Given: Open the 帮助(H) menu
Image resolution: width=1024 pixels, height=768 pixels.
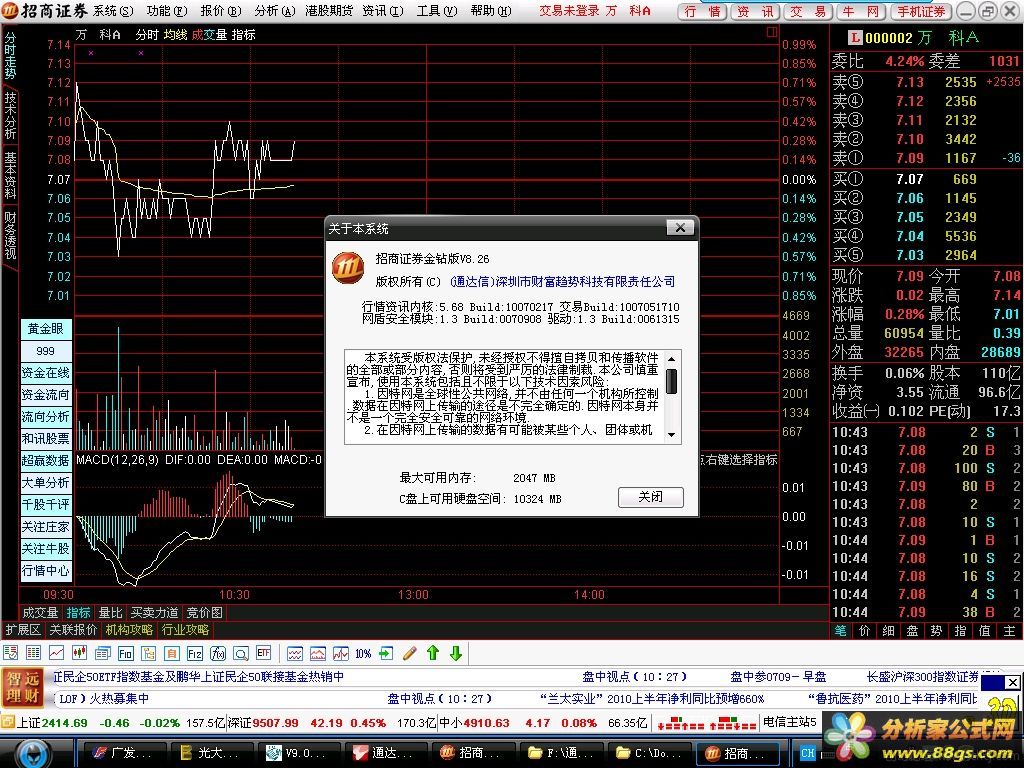Looking at the screenshot, I should (x=490, y=10).
